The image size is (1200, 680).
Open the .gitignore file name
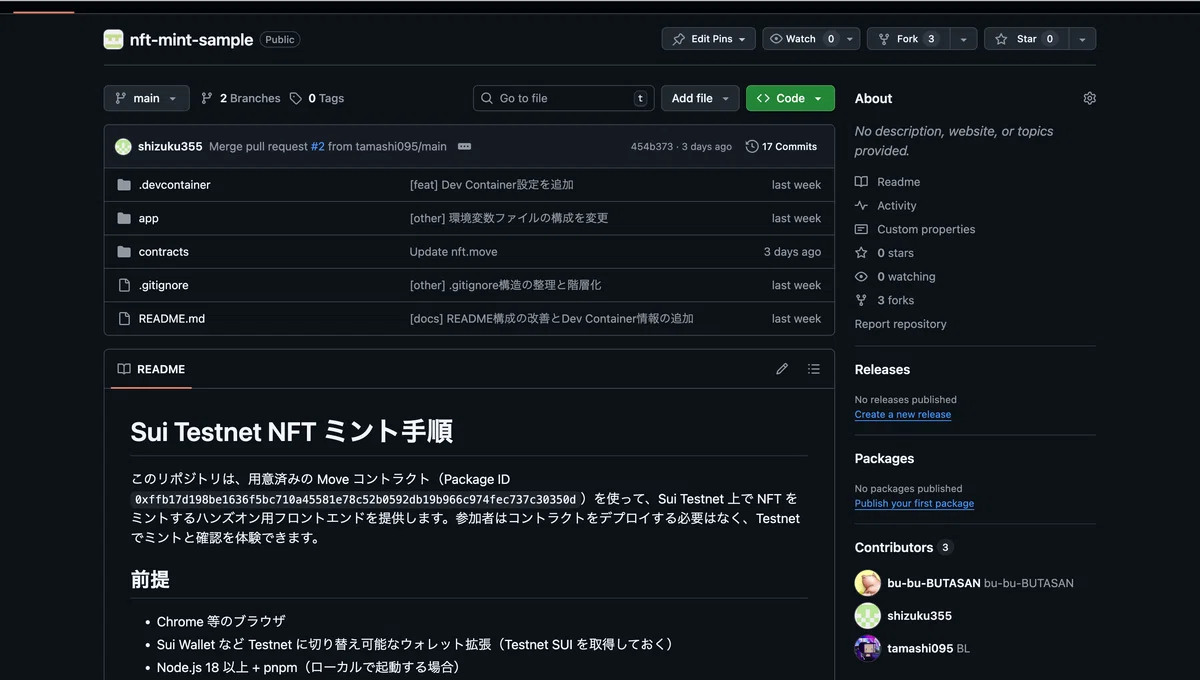(x=164, y=285)
